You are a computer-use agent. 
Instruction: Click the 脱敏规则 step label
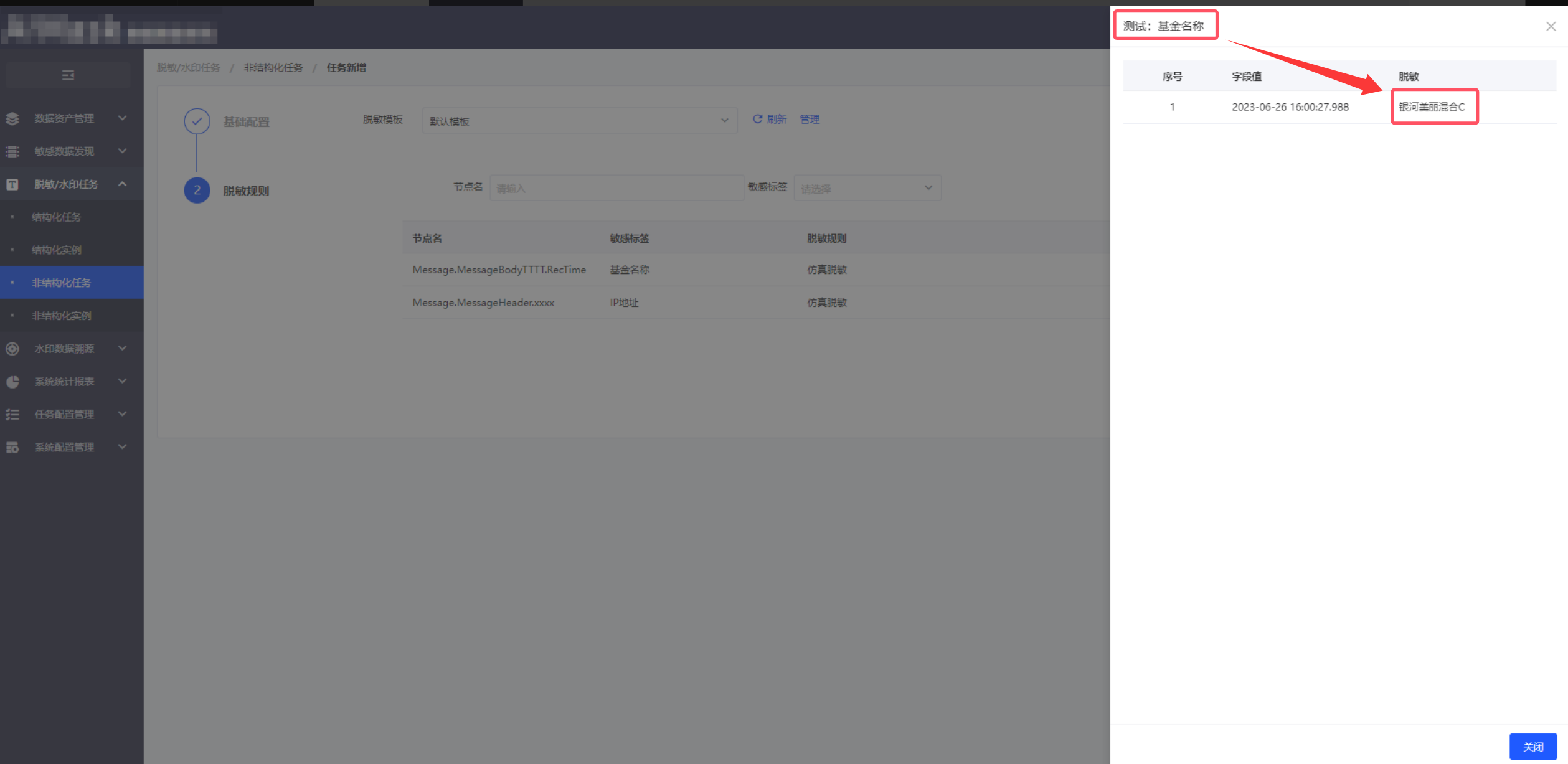[x=247, y=191]
